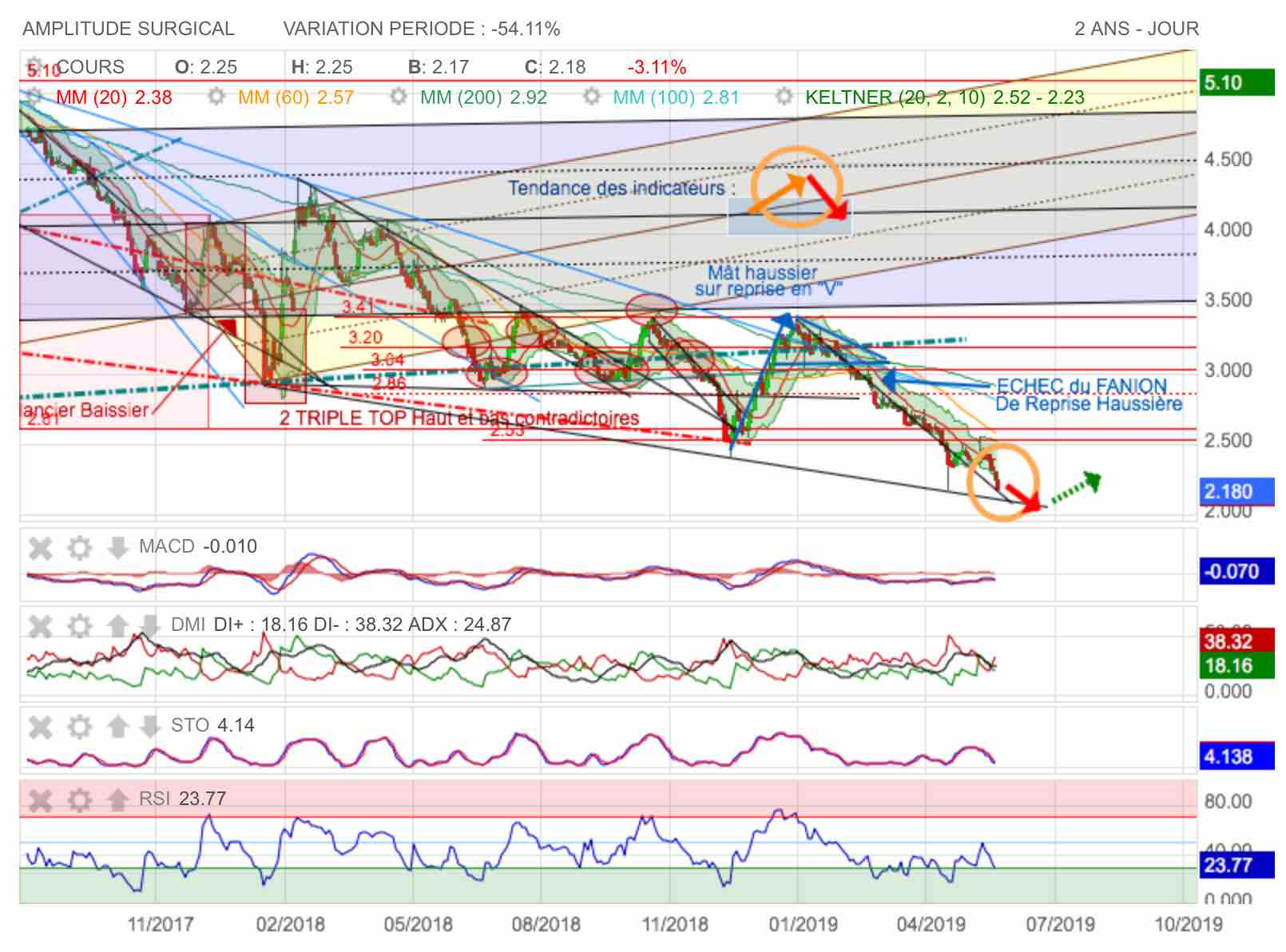Open the COURS settings gear
This screenshot has height=952, width=1286.
pos(34,65)
